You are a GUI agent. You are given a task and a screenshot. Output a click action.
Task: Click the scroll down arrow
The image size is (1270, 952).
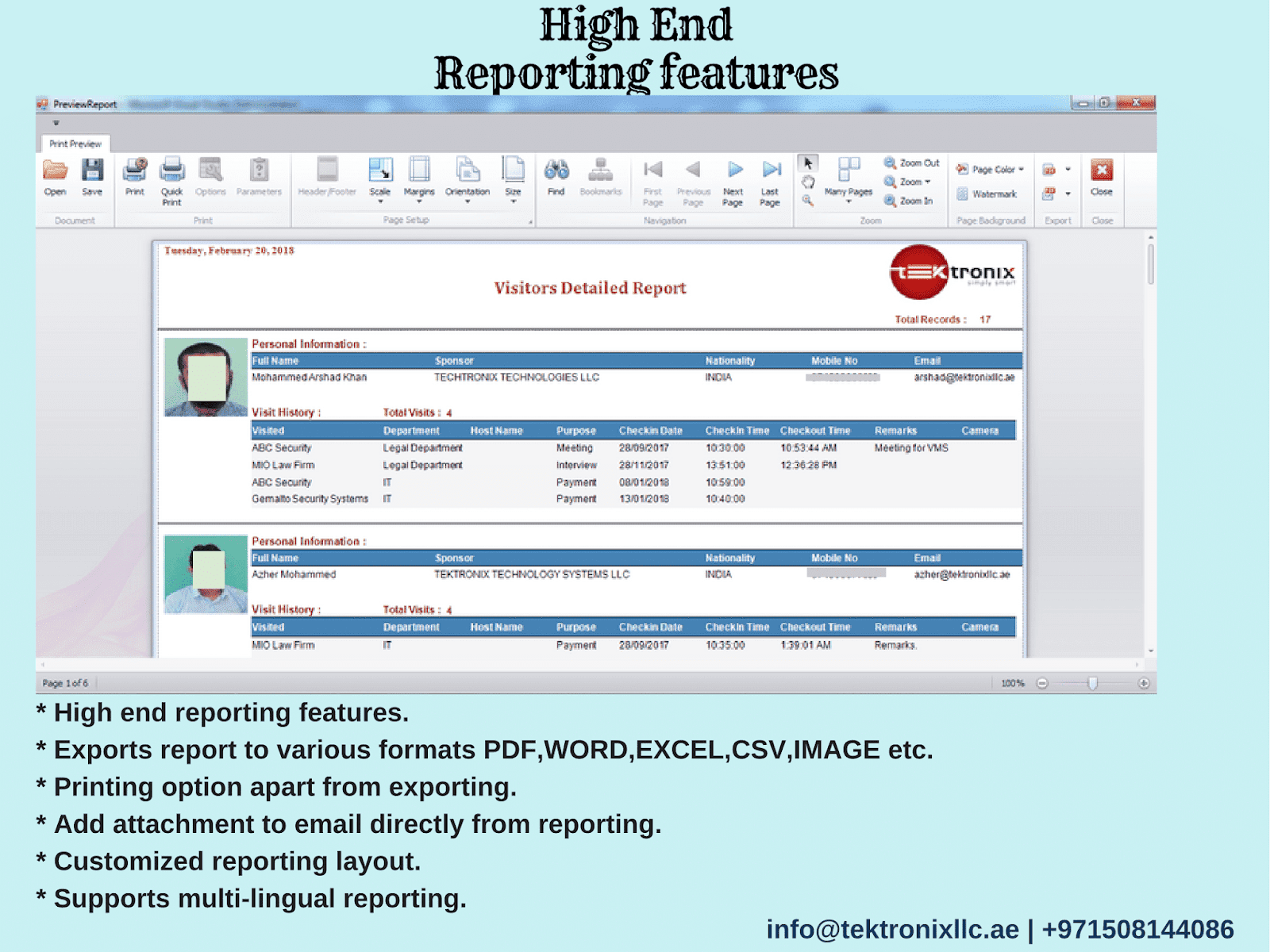point(1151,651)
